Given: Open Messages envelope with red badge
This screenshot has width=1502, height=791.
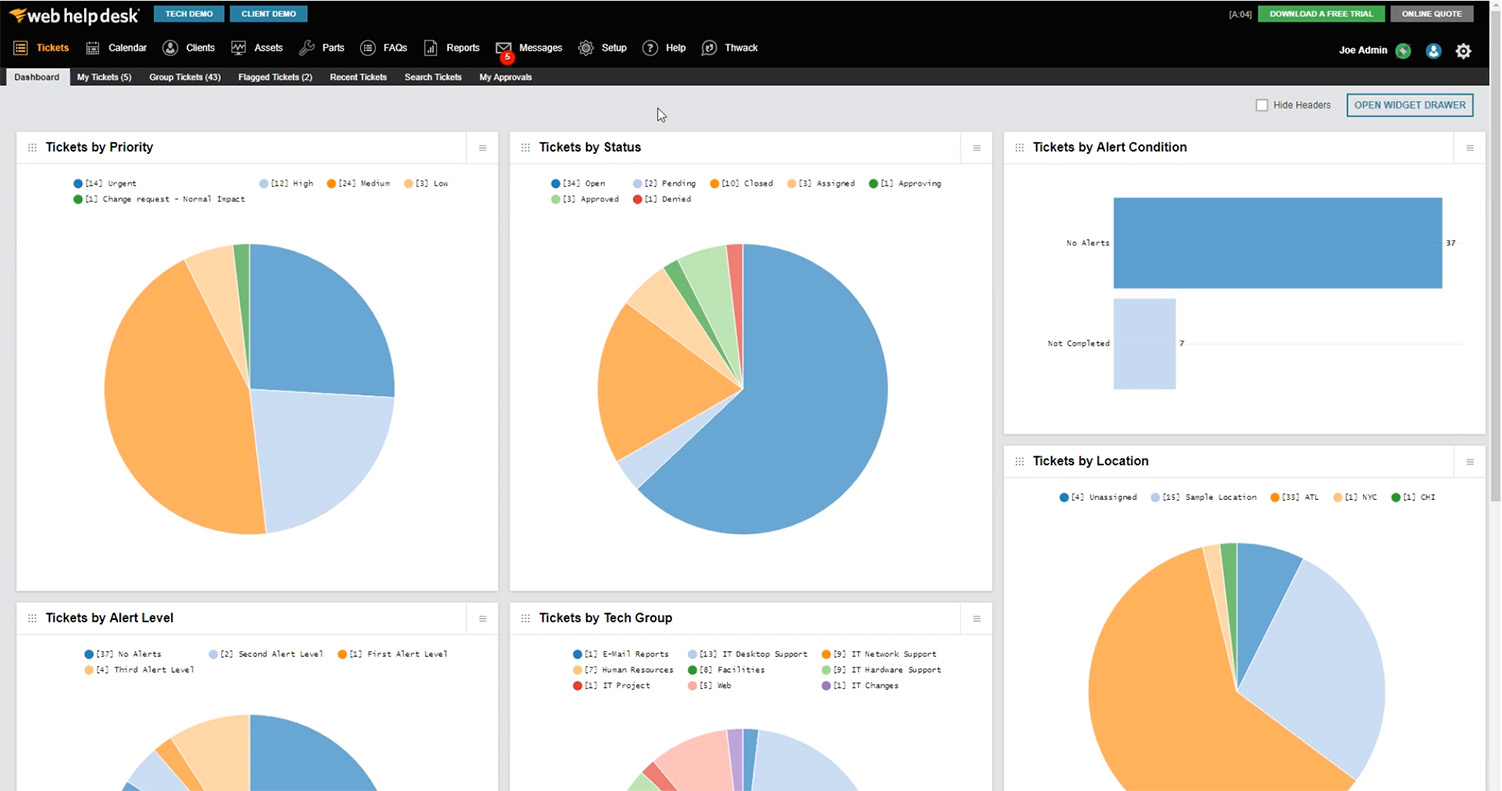Looking at the screenshot, I should [503, 49].
